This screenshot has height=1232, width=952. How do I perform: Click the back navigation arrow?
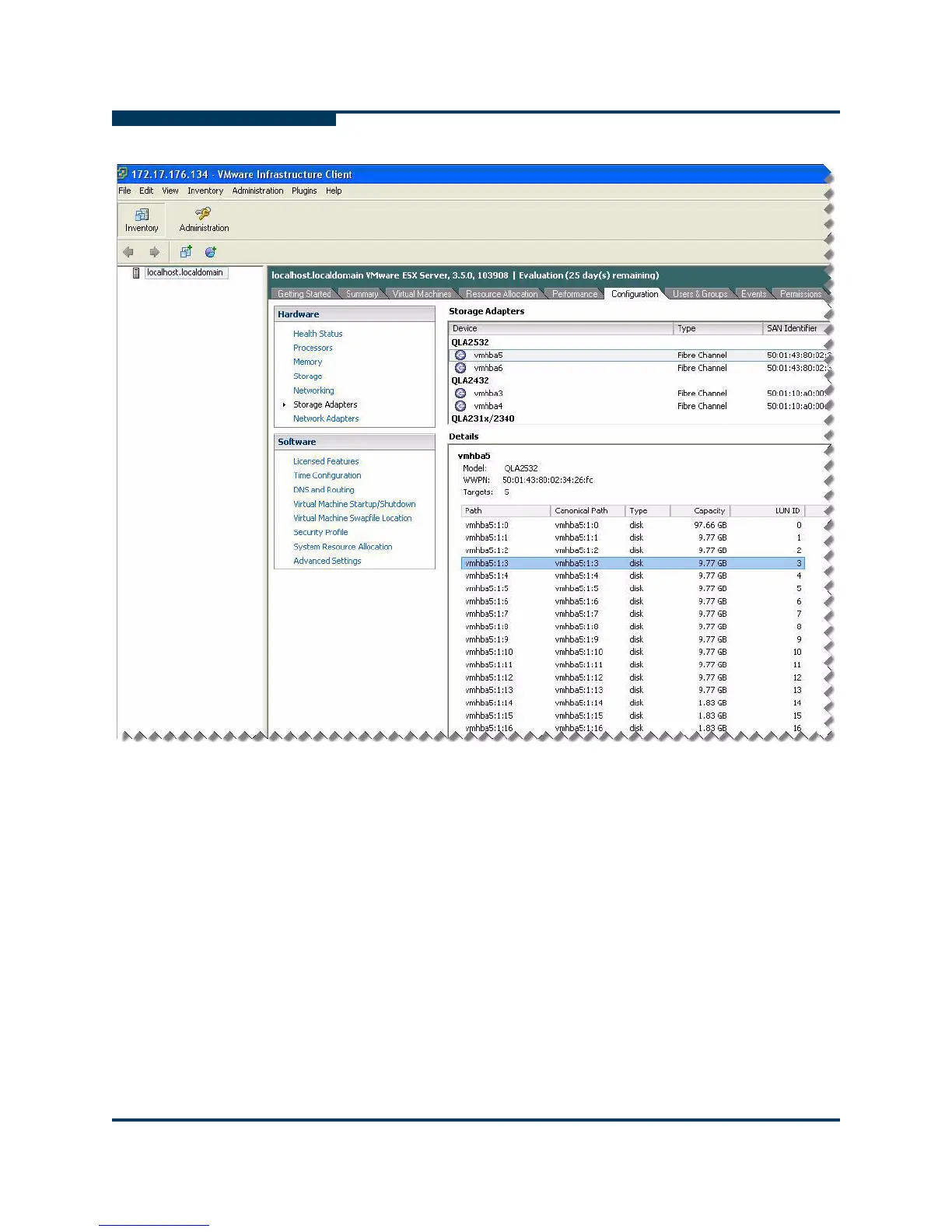128,252
